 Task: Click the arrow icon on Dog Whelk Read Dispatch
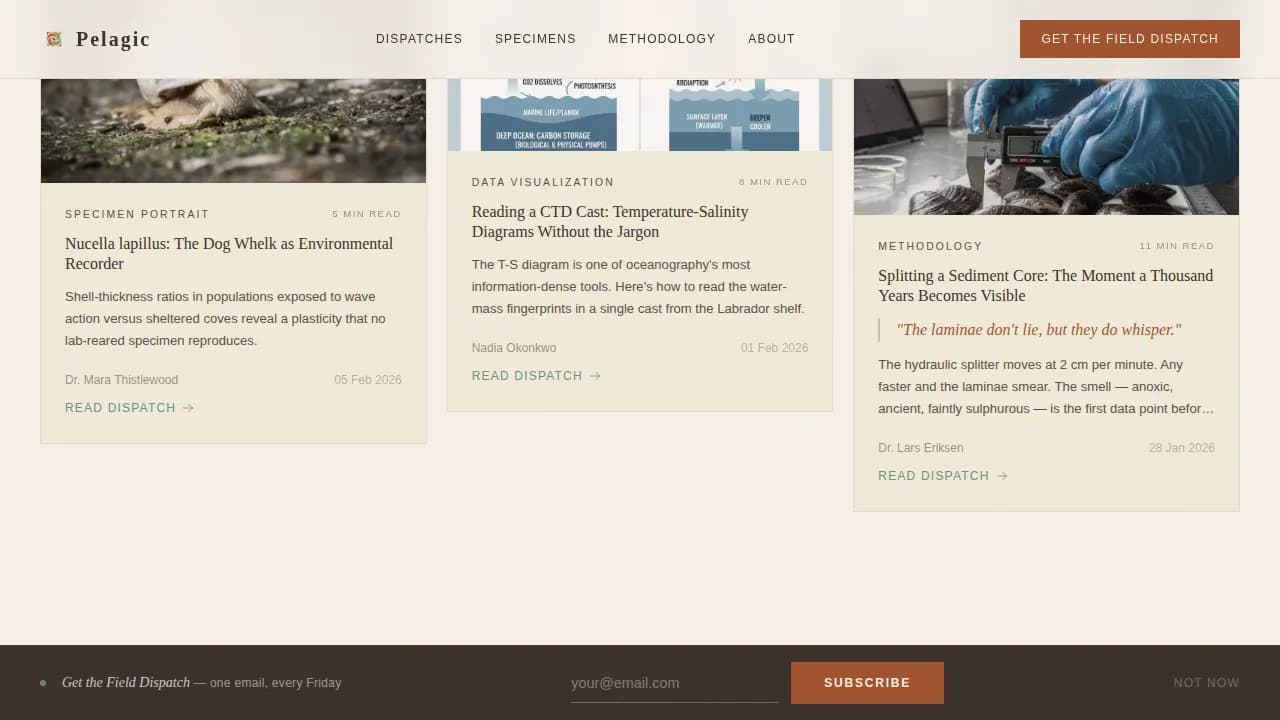point(188,408)
